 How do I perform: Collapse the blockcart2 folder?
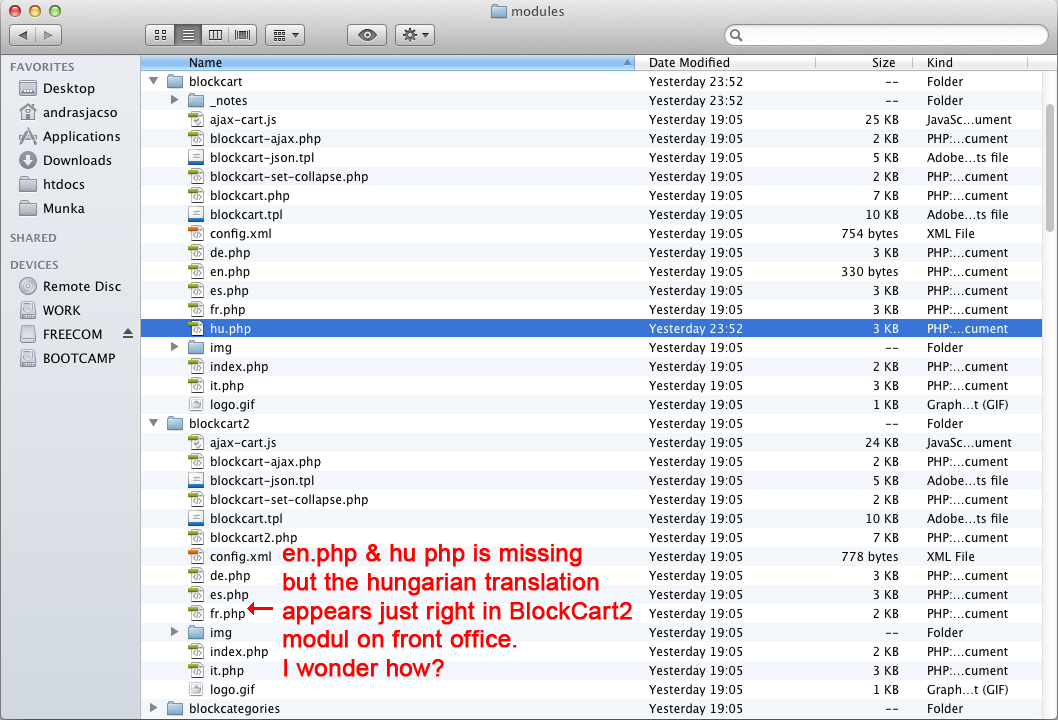pyautogui.click(x=154, y=423)
